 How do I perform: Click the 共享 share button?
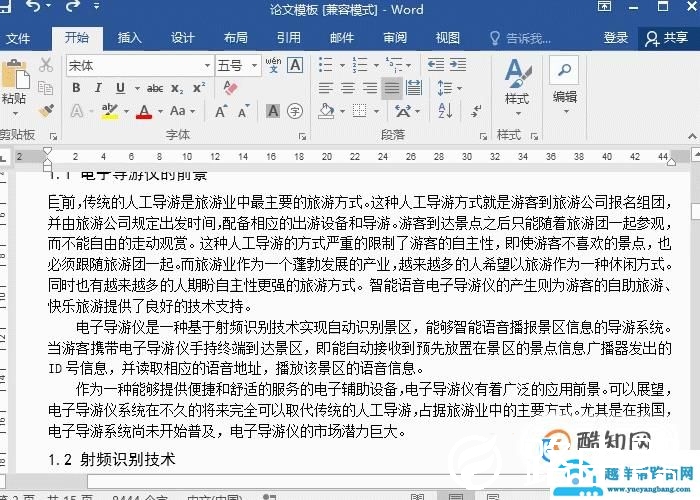pos(667,38)
